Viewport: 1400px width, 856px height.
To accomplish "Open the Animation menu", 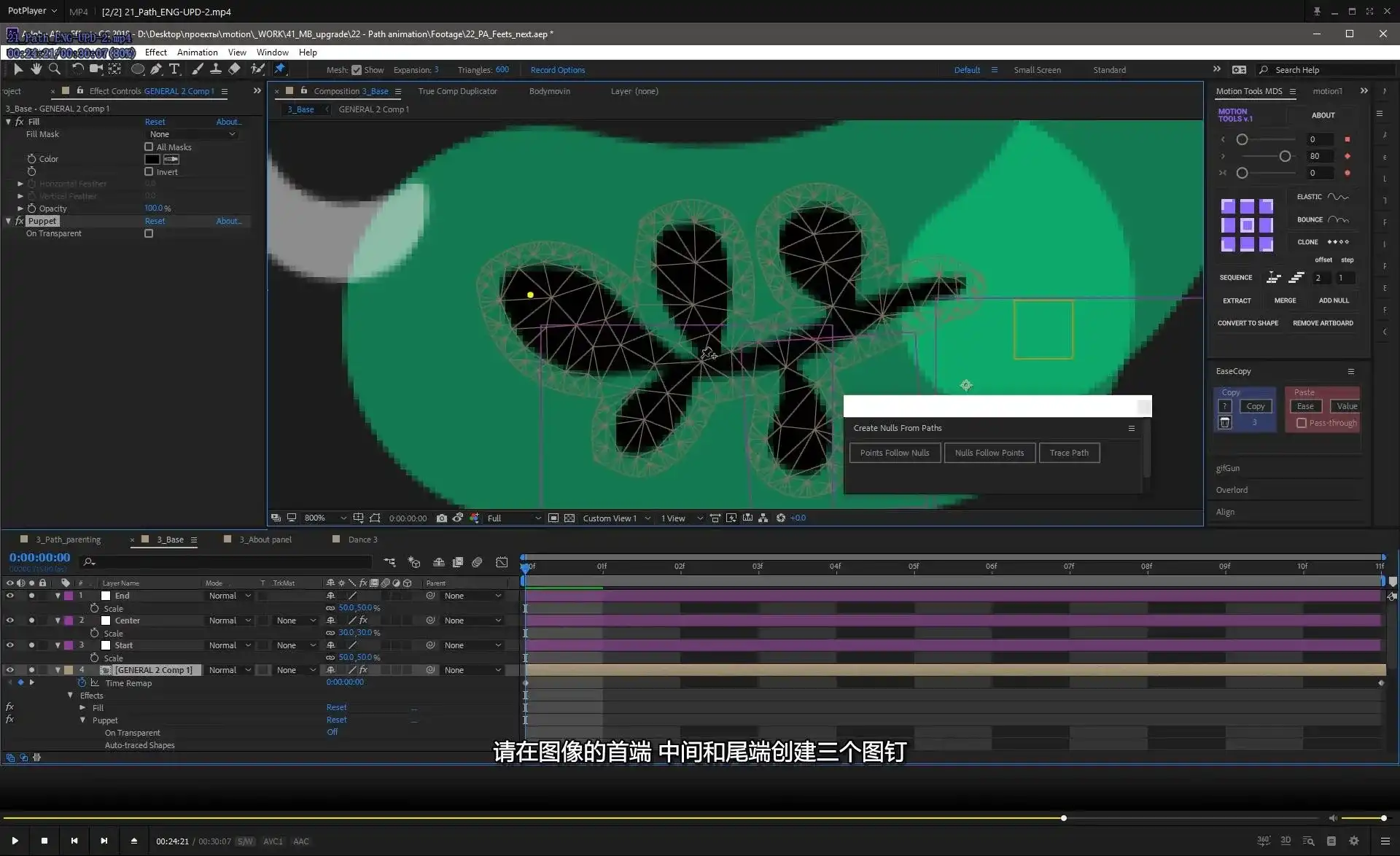I will coord(197,52).
